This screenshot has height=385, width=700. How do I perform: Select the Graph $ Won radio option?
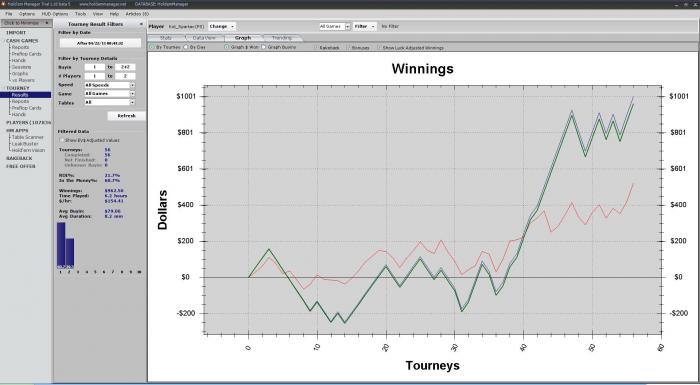[226, 47]
